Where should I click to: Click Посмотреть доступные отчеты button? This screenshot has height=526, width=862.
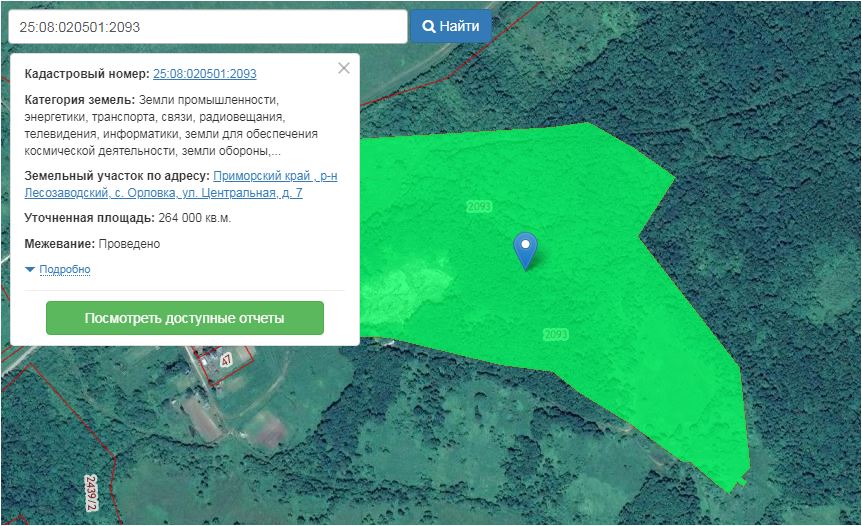tap(185, 318)
